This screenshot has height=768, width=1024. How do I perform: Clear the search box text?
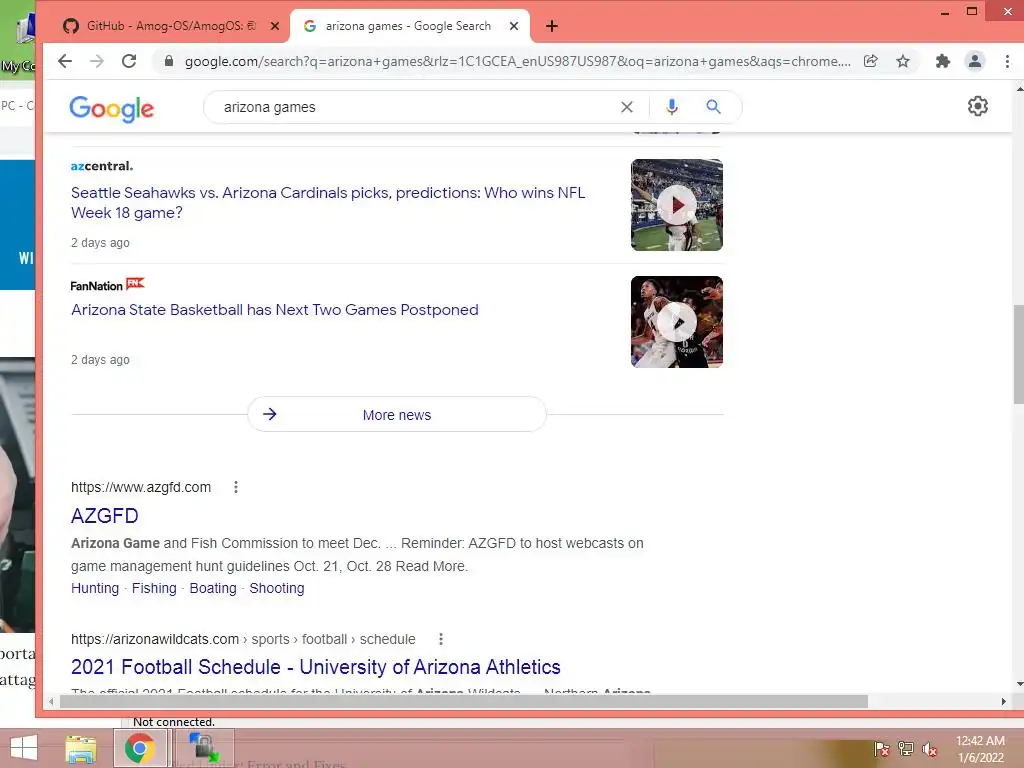click(x=626, y=107)
